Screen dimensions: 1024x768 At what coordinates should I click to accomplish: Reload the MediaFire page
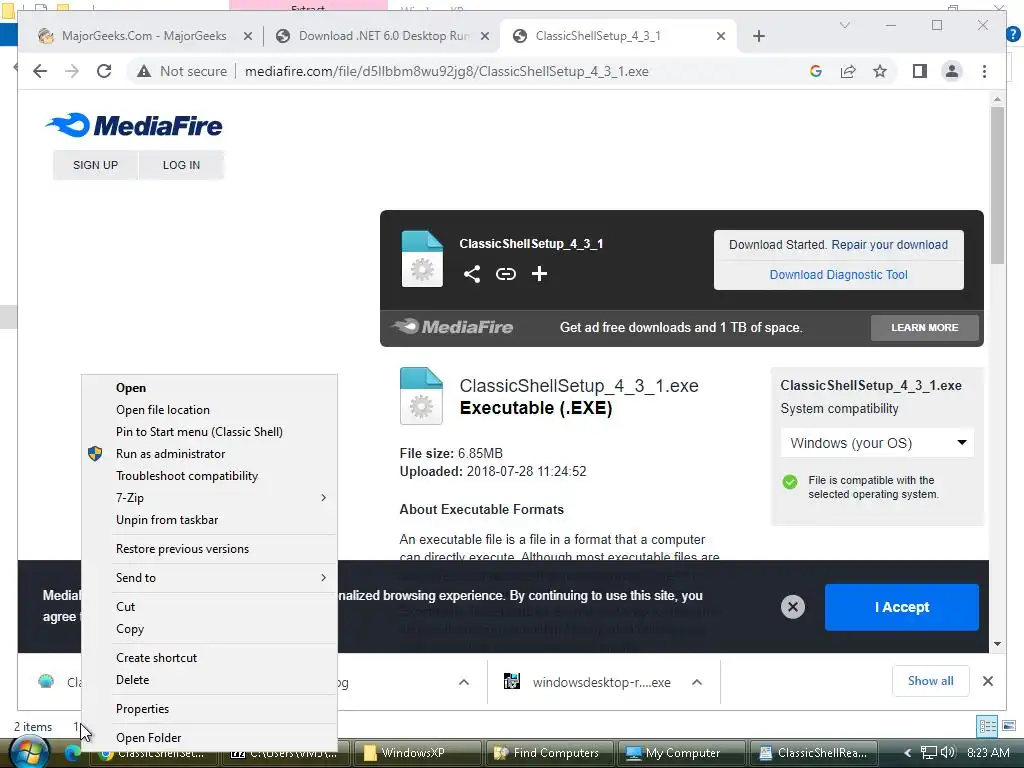(x=104, y=71)
